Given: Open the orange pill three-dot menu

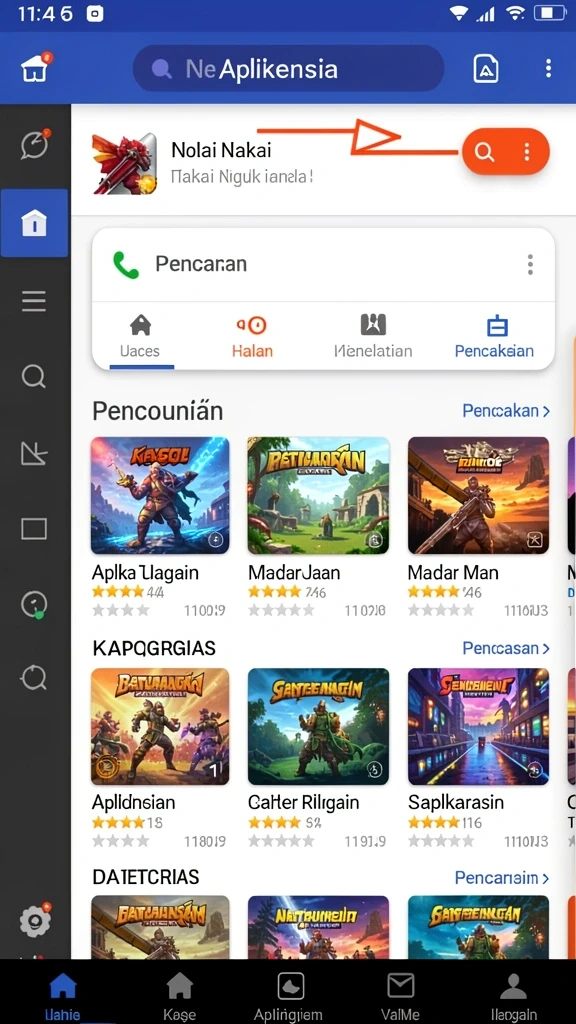Looking at the screenshot, I should click(527, 152).
